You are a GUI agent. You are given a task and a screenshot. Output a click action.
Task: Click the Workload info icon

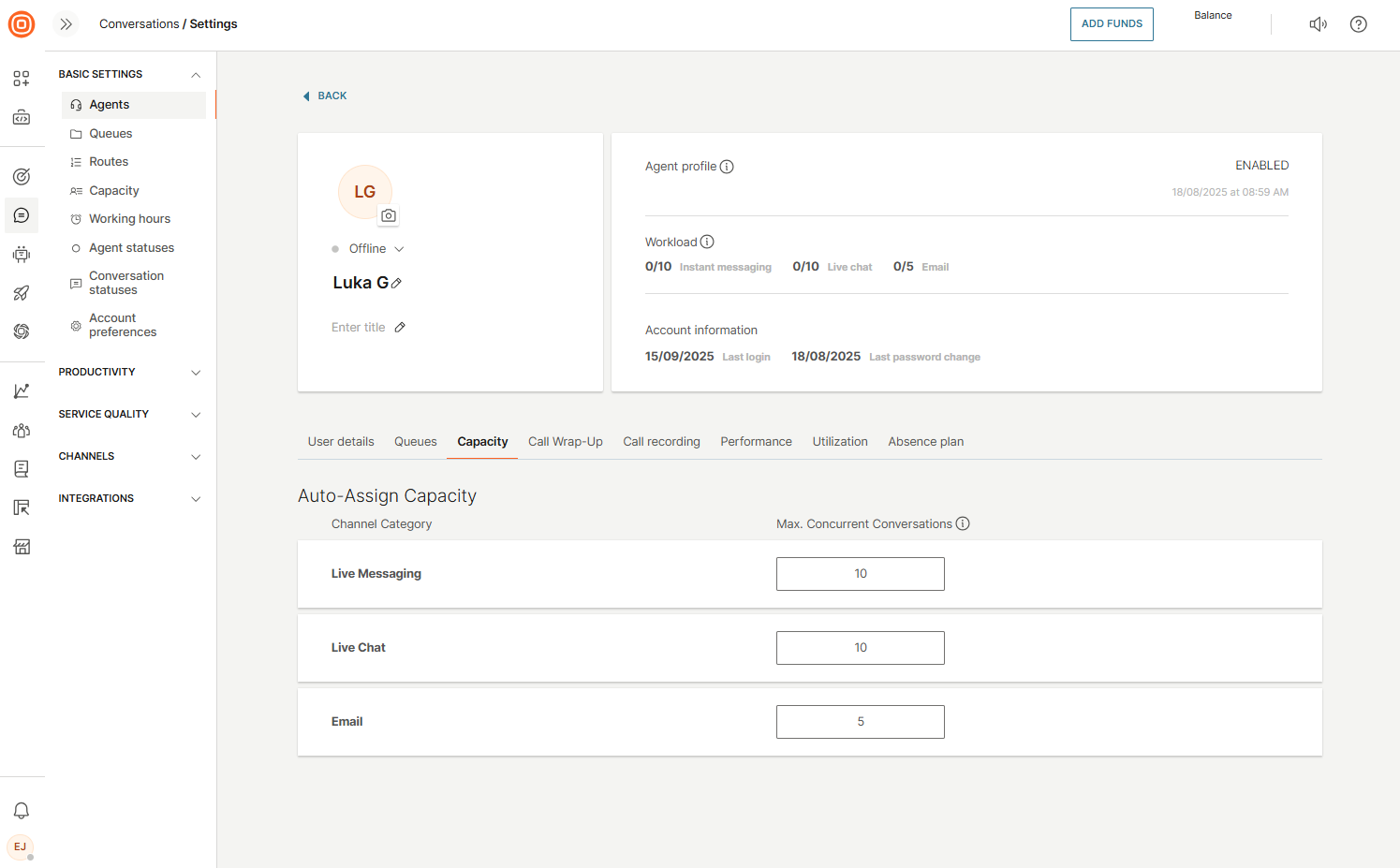(707, 242)
